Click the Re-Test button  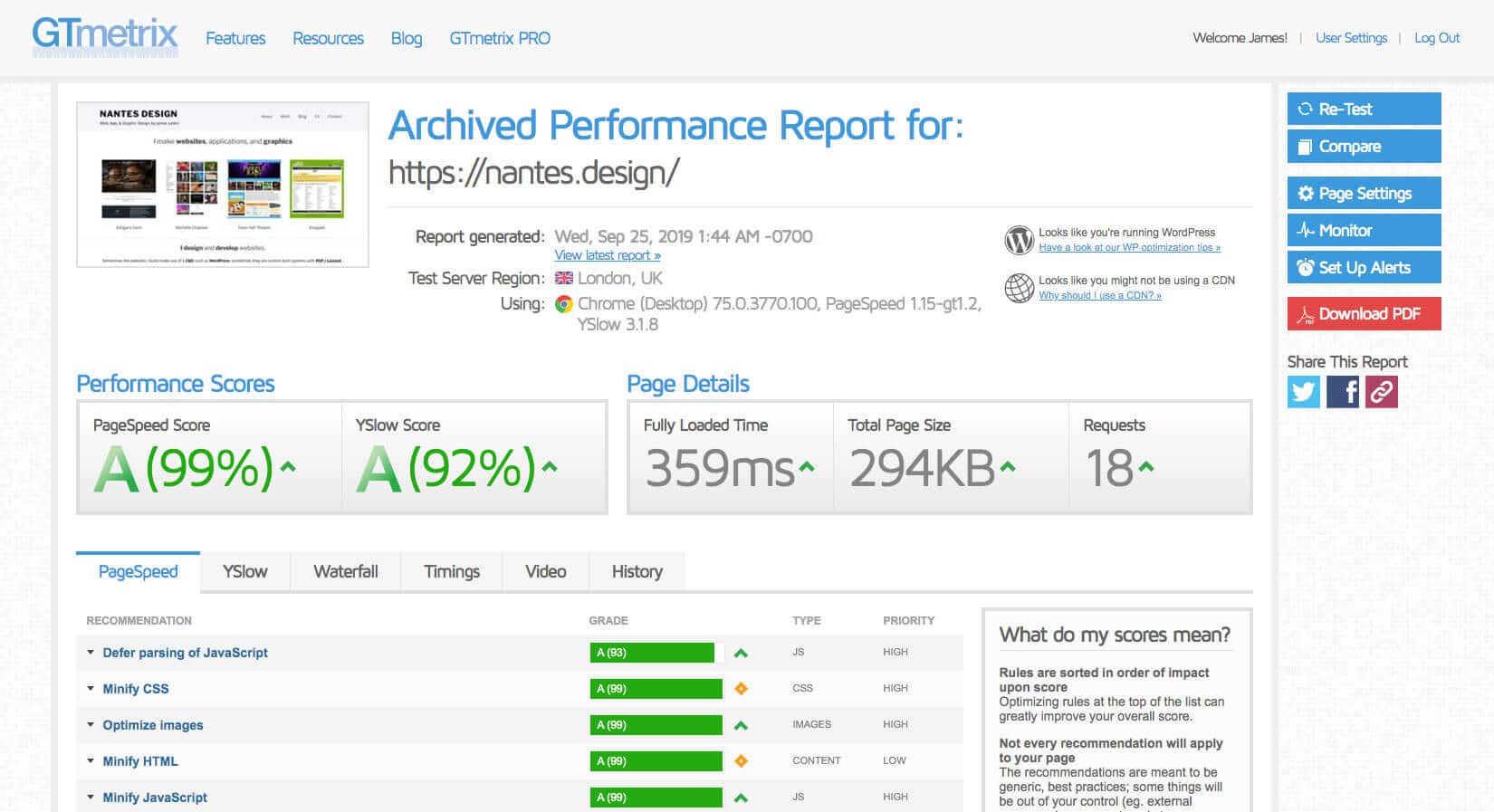click(x=1364, y=109)
